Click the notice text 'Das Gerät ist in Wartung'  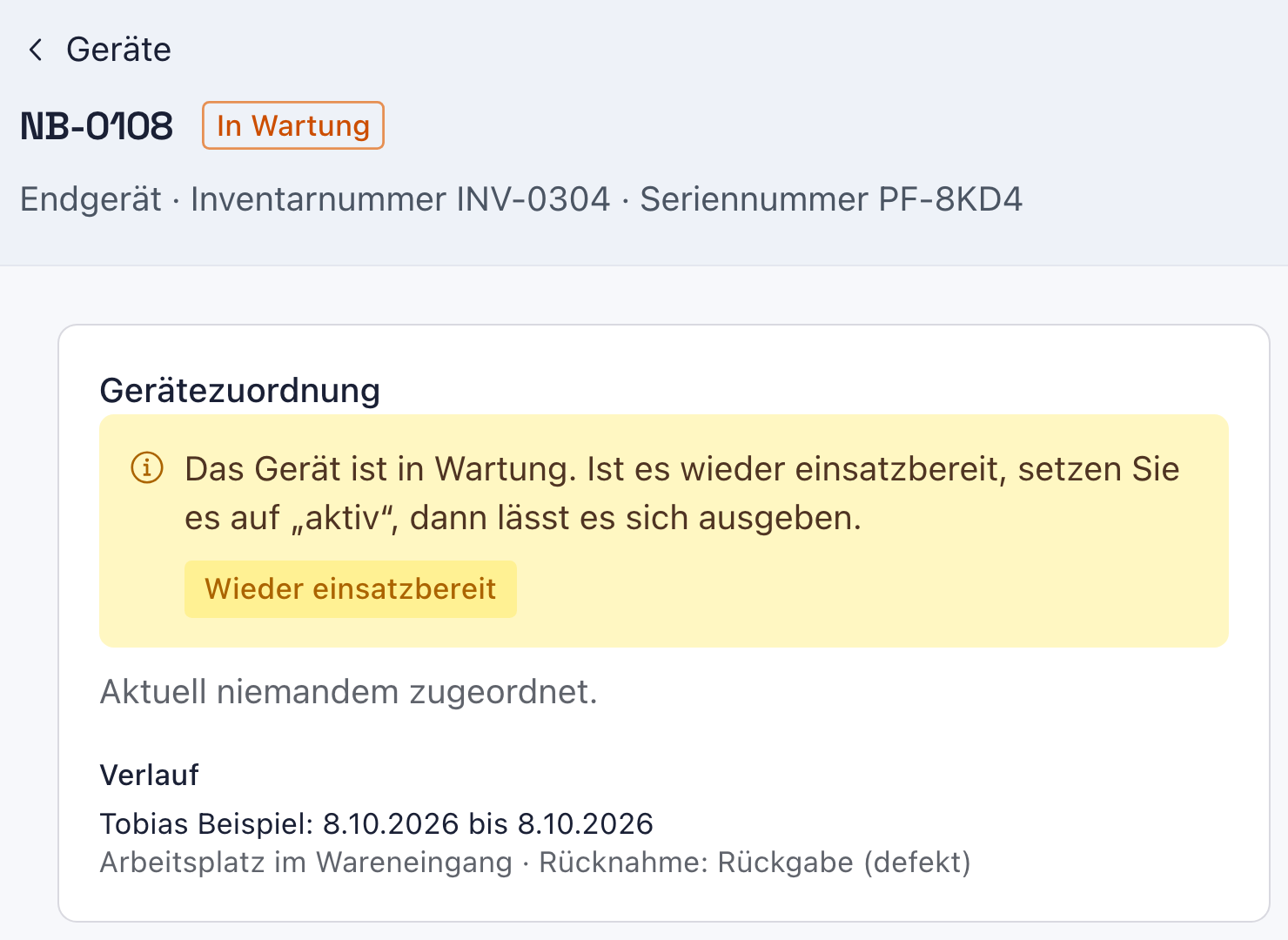click(376, 469)
